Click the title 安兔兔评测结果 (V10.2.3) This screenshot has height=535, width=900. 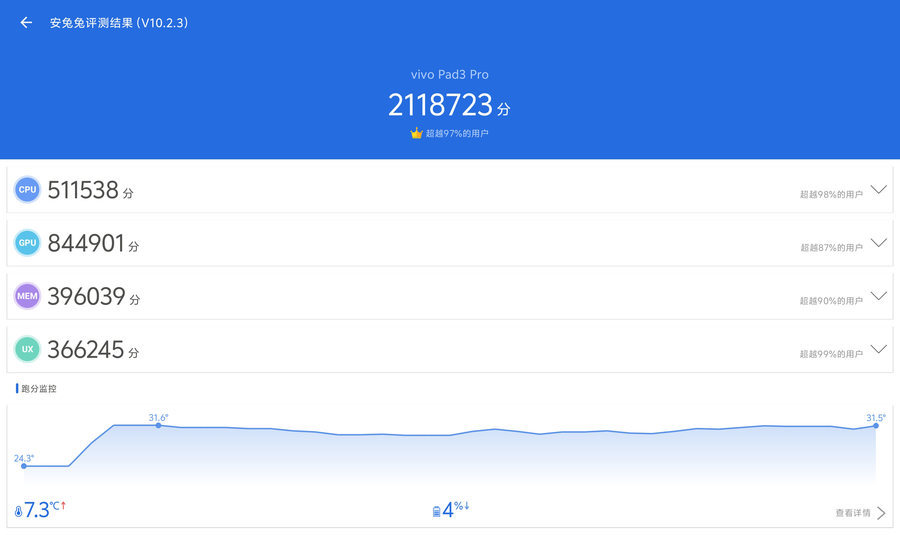click(119, 22)
